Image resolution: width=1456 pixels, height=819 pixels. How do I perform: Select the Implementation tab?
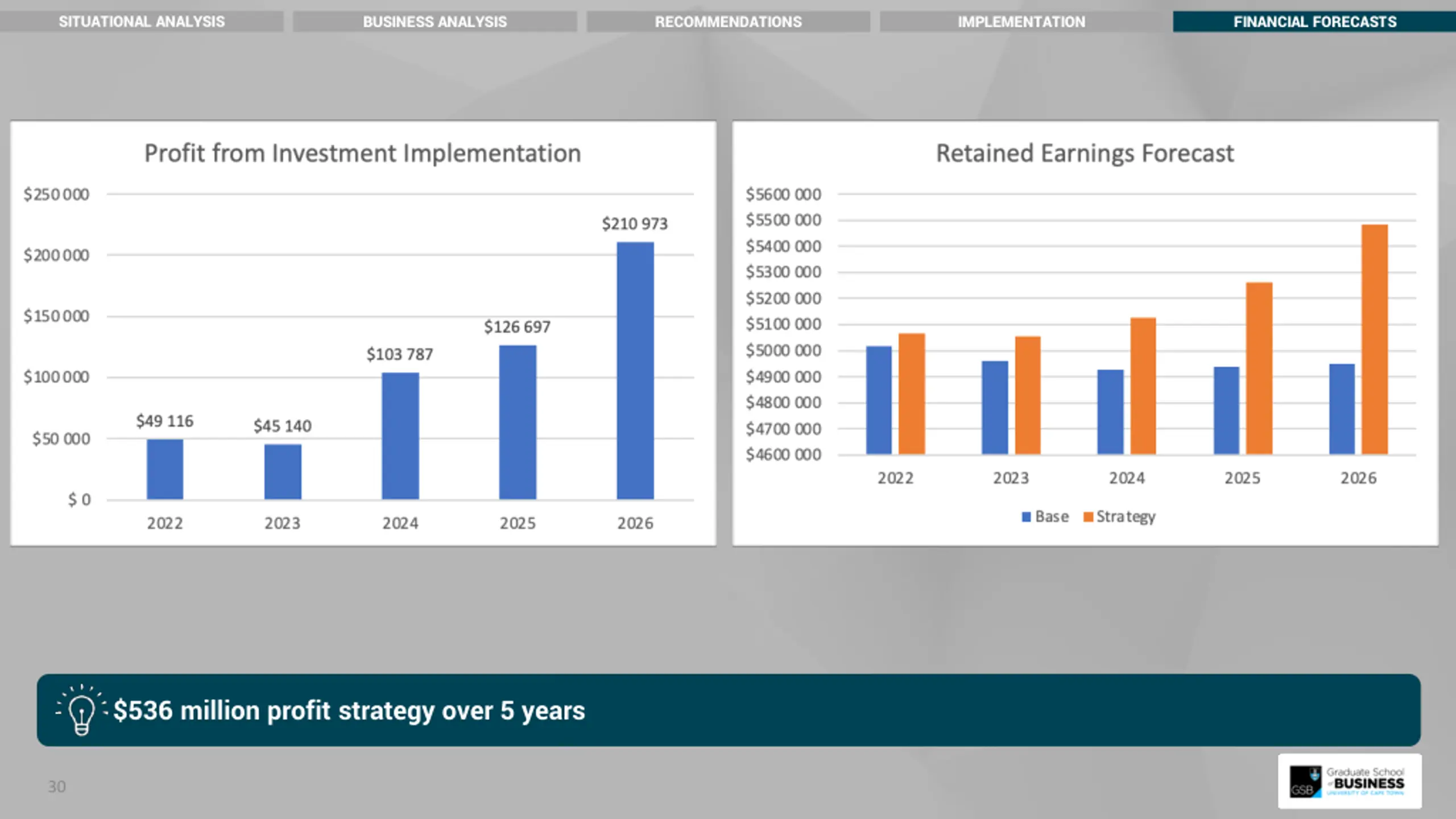1021,22
